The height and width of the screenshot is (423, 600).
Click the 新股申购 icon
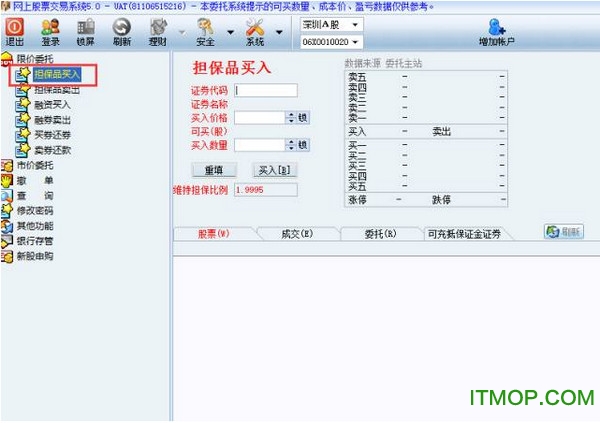coord(7,256)
